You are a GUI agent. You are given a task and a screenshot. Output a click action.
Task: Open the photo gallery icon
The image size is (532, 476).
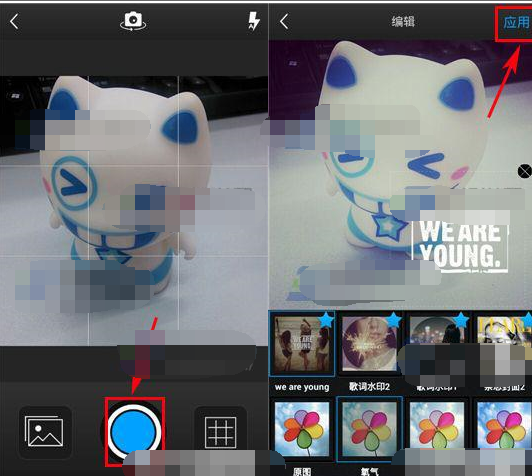[44, 432]
